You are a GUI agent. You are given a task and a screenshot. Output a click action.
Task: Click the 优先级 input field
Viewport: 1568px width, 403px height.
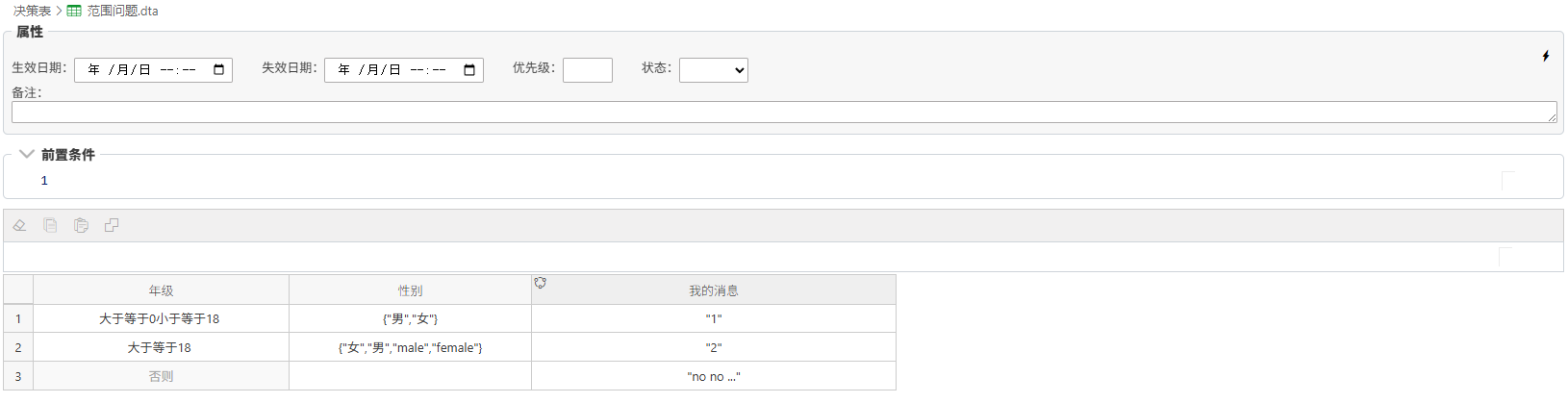point(587,70)
